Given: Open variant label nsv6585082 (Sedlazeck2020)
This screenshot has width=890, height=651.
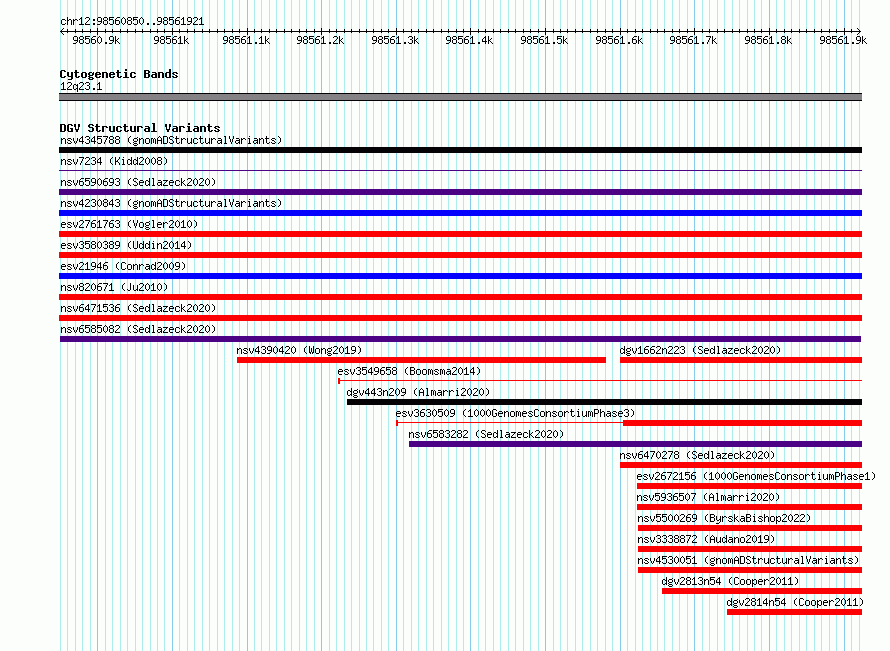Looking at the screenshot, I should [x=138, y=329].
